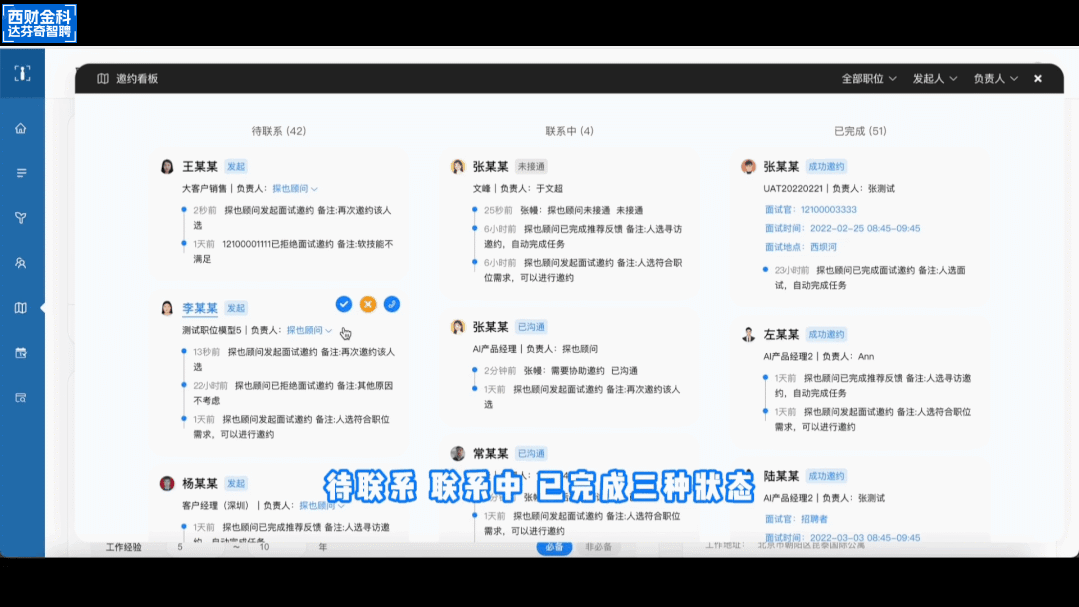The height and width of the screenshot is (607, 1079).
Task: Click the 西财金科 达芬奇智聘 logo
Action: [x=39, y=23]
